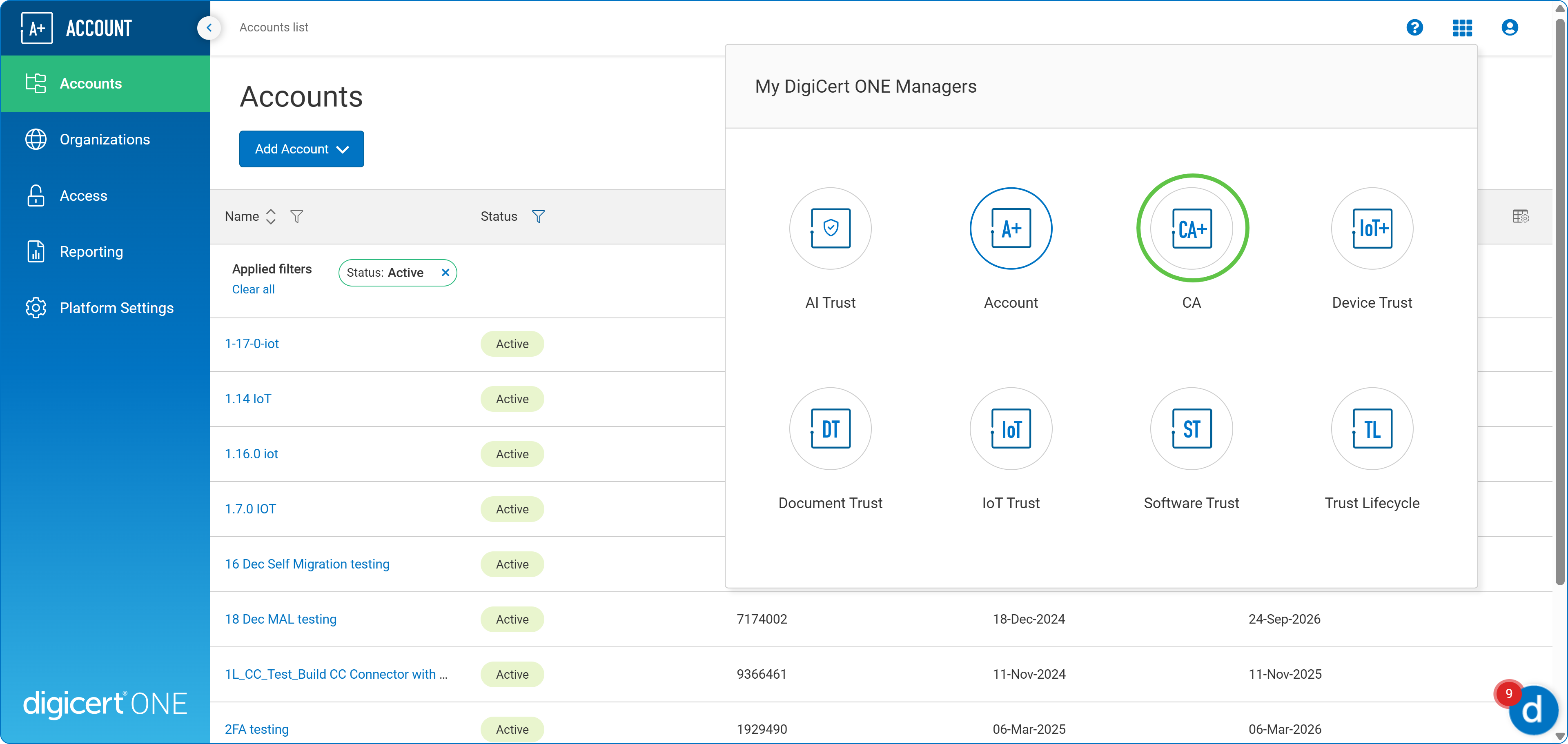Collapse the left sidebar navigation

(209, 27)
